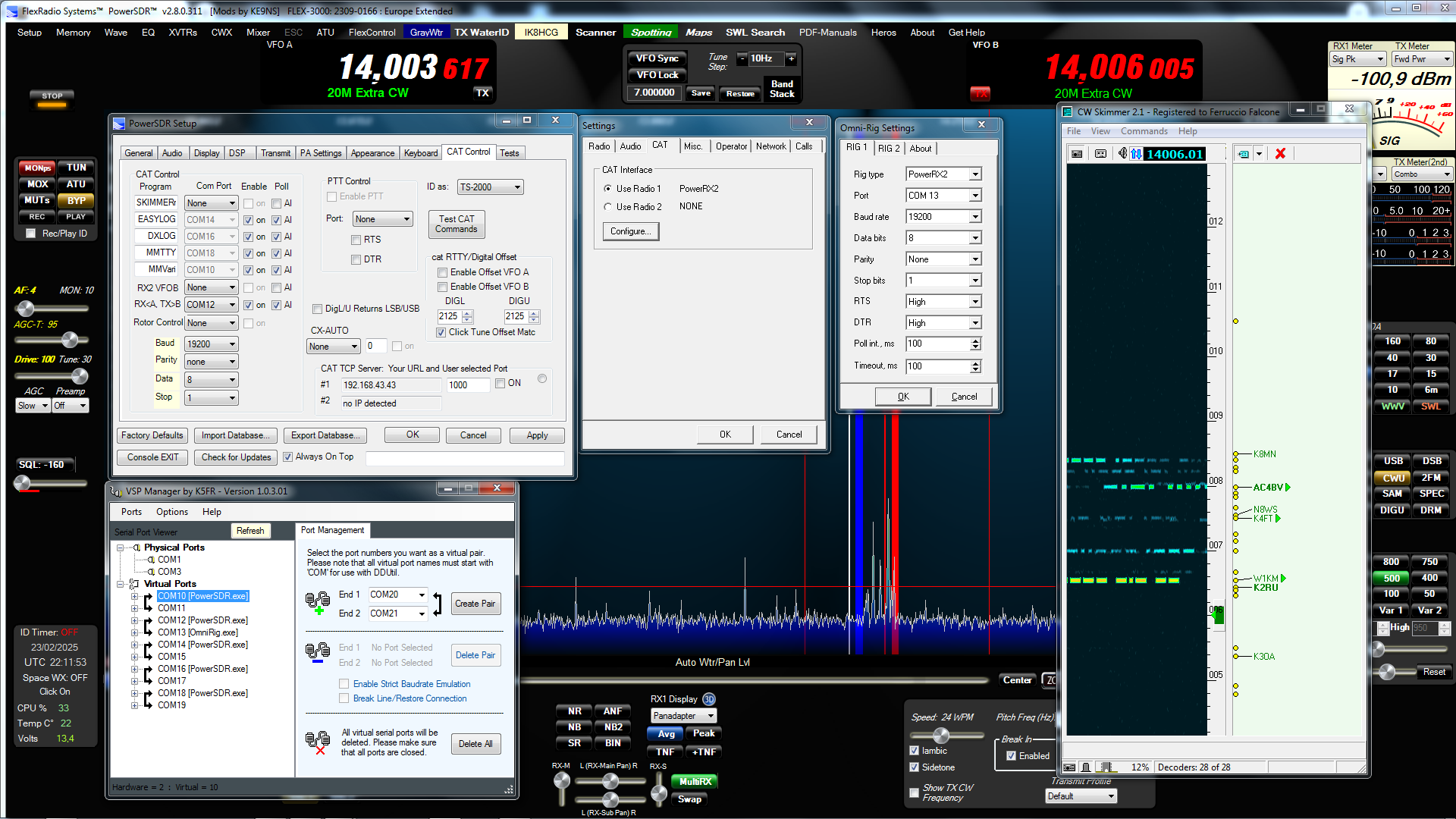This screenshot has height=819, width=1456.
Task: Increase the Omni-Rig Poll interval stepper
Action: tap(975, 340)
